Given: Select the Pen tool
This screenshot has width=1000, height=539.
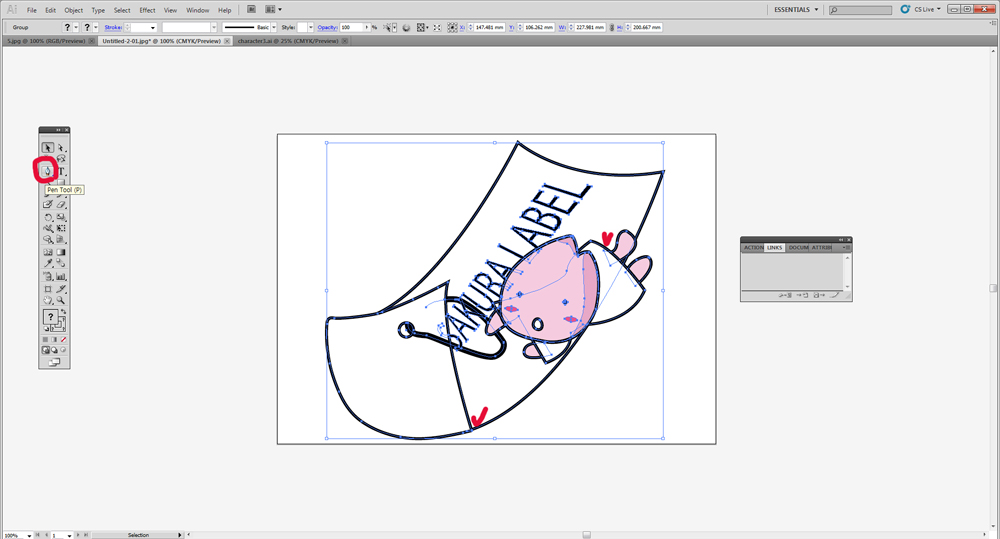Looking at the screenshot, I should point(47,171).
